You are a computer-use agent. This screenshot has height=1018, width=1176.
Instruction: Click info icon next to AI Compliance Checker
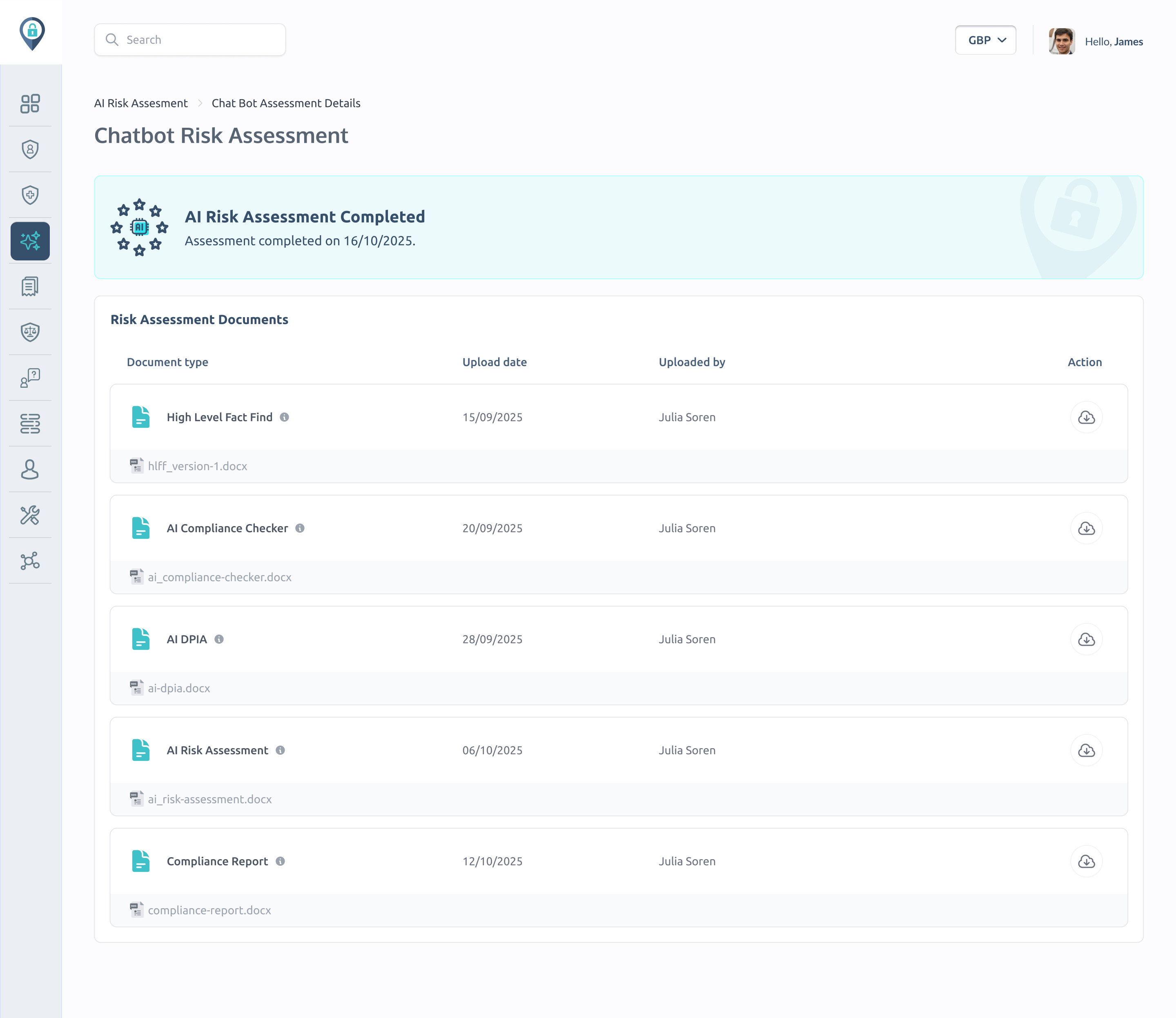[x=300, y=528]
